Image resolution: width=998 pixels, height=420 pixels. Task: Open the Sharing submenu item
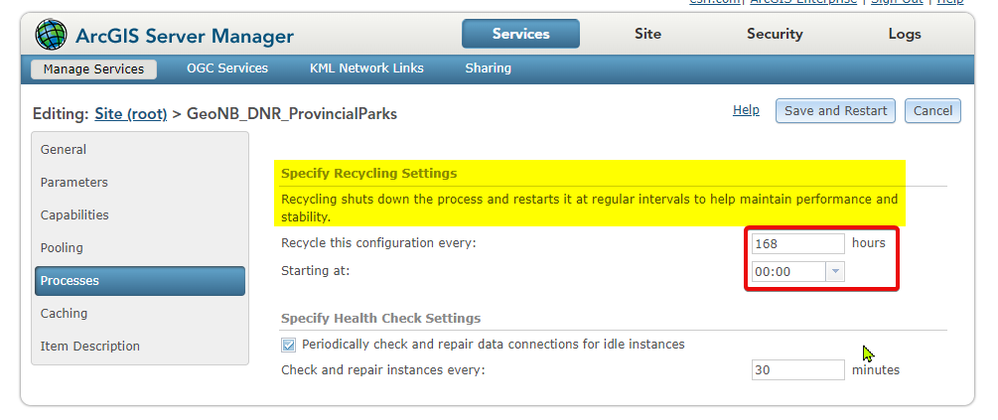488,69
